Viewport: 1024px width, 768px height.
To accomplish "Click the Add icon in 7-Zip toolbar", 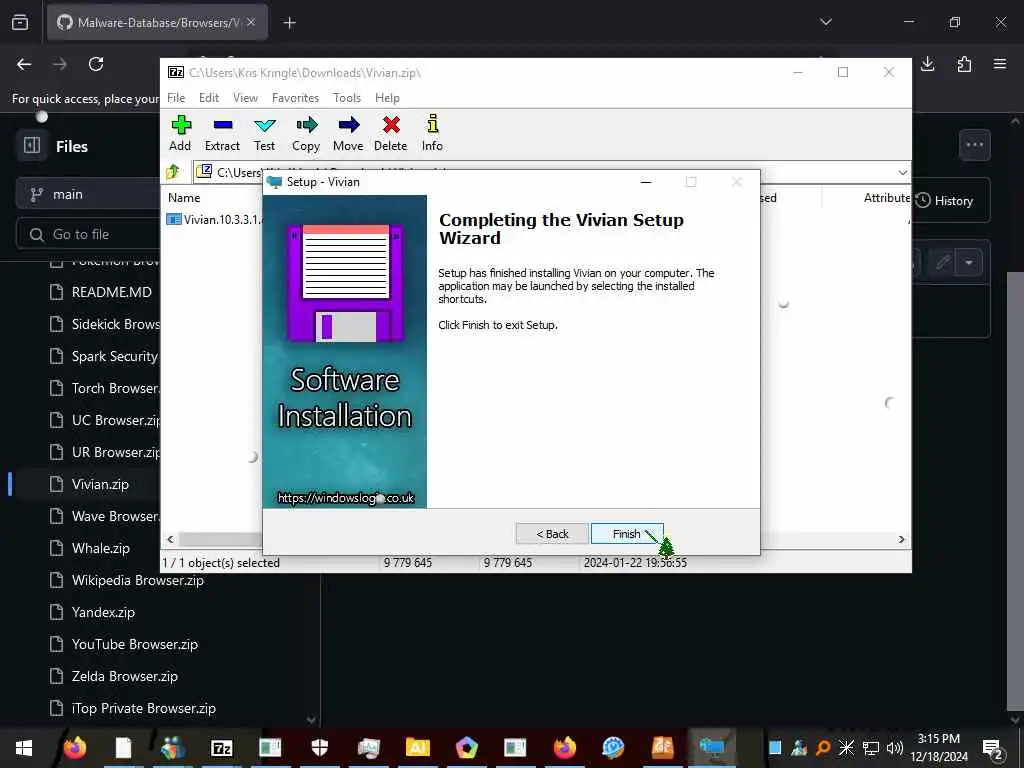I will [x=180, y=134].
